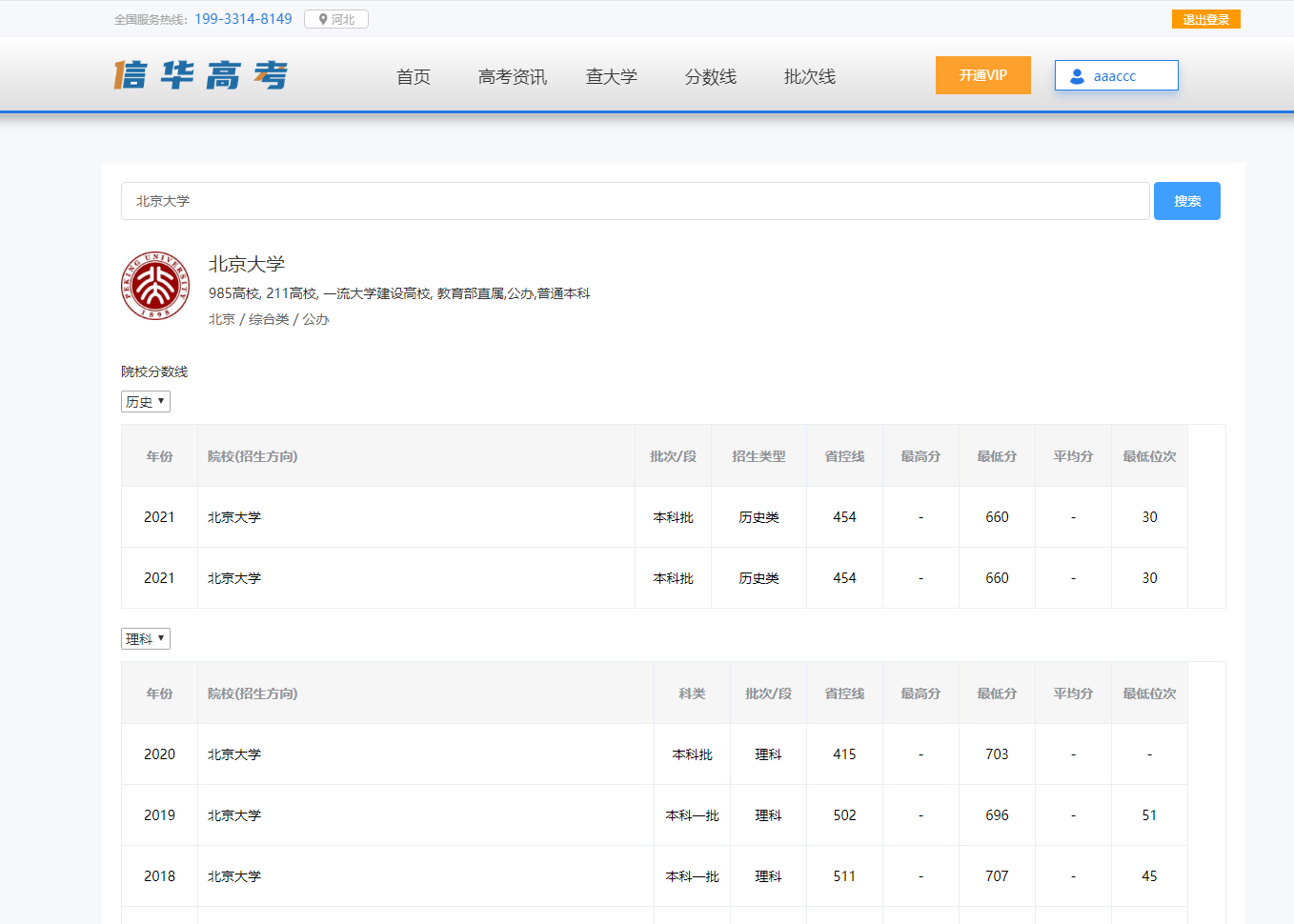Click the 2020 year cell

[x=159, y=754]
